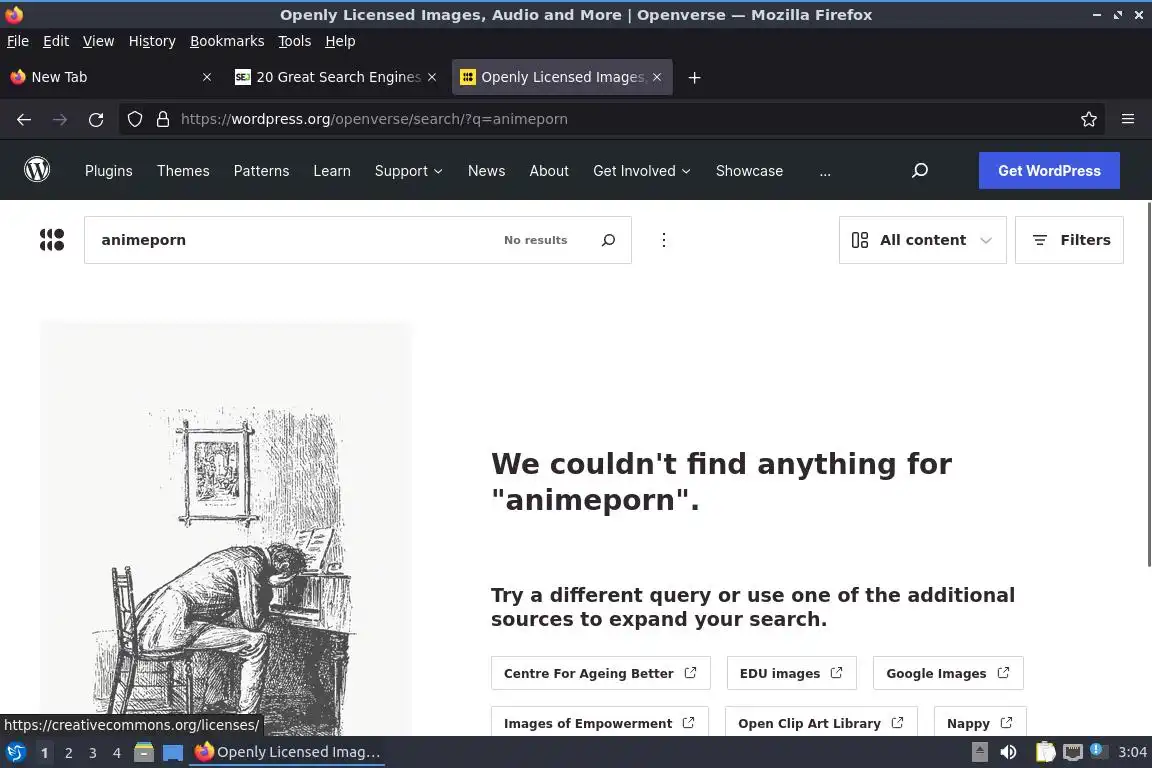Switch to the New Tab browser tab
This screenshot has height=768, width=1152.
(x=110, y=77)
